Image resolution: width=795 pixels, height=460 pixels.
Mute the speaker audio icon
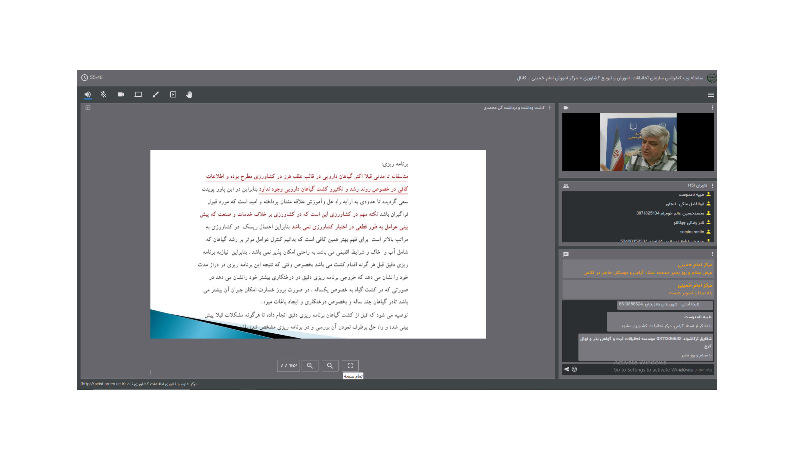pyautogui.click(x=88, y=95)
